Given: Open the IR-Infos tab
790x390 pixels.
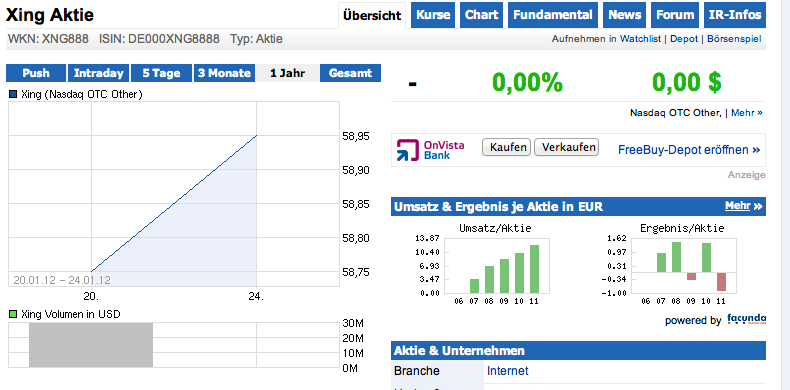Looking at the screenshot, I should click(735, 15).
